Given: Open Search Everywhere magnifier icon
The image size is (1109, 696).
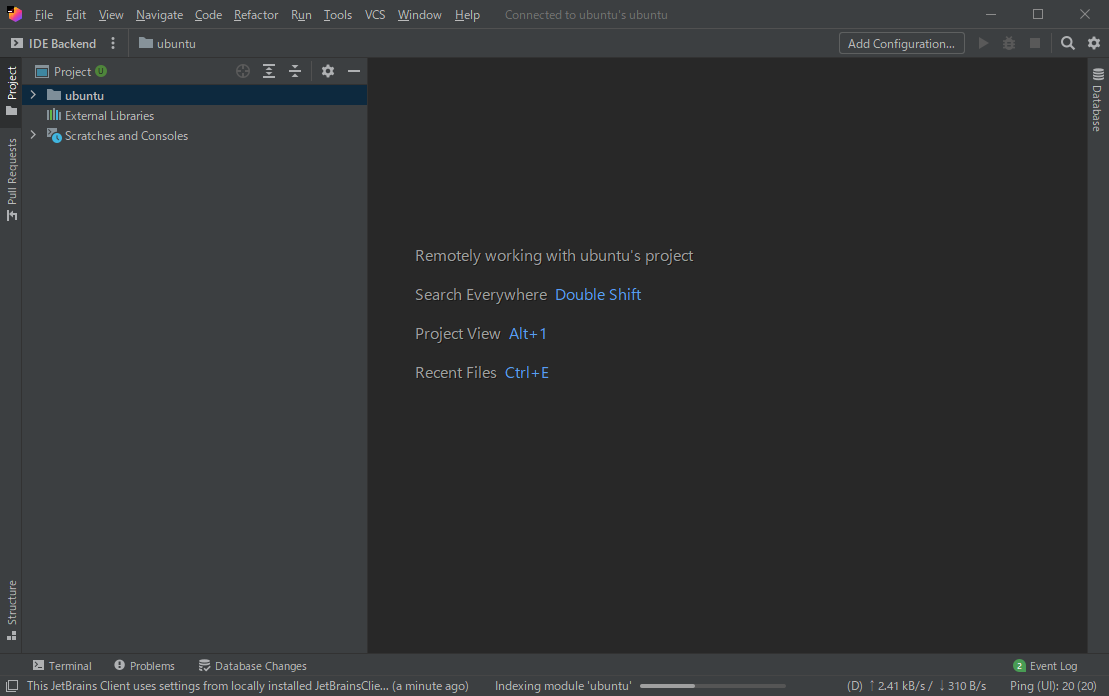Looking at the screenshot, I should pos(1068,43).
